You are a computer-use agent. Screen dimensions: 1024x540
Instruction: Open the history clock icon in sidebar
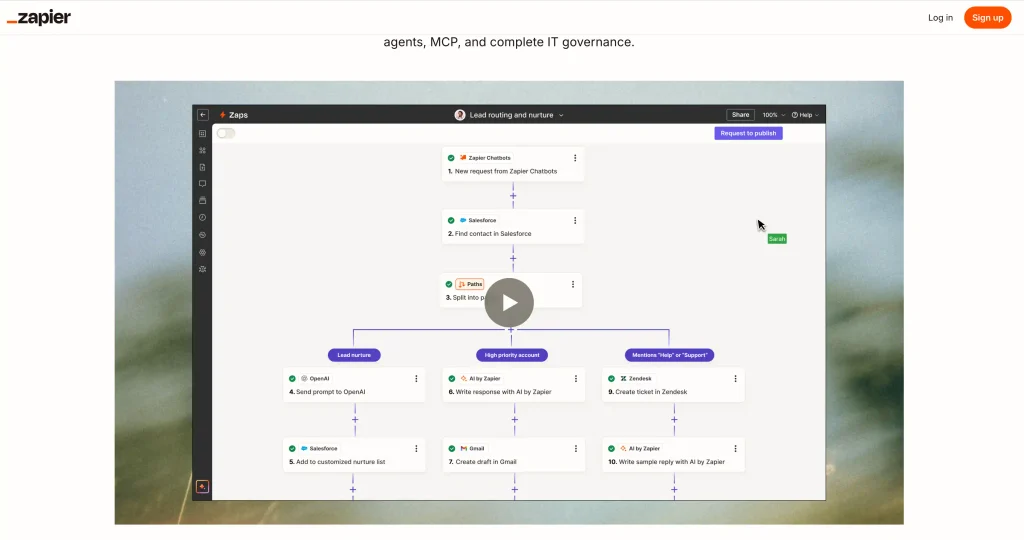[202, 217]
